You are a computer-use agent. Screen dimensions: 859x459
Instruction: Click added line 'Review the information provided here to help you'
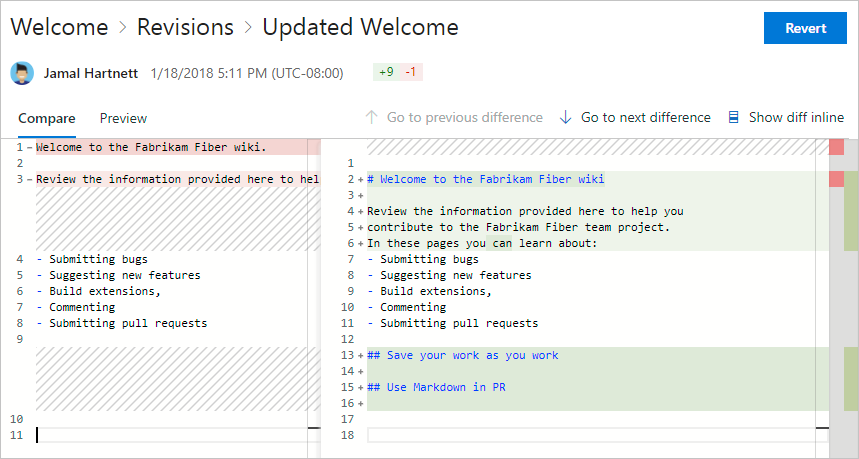tap(525, 211)
